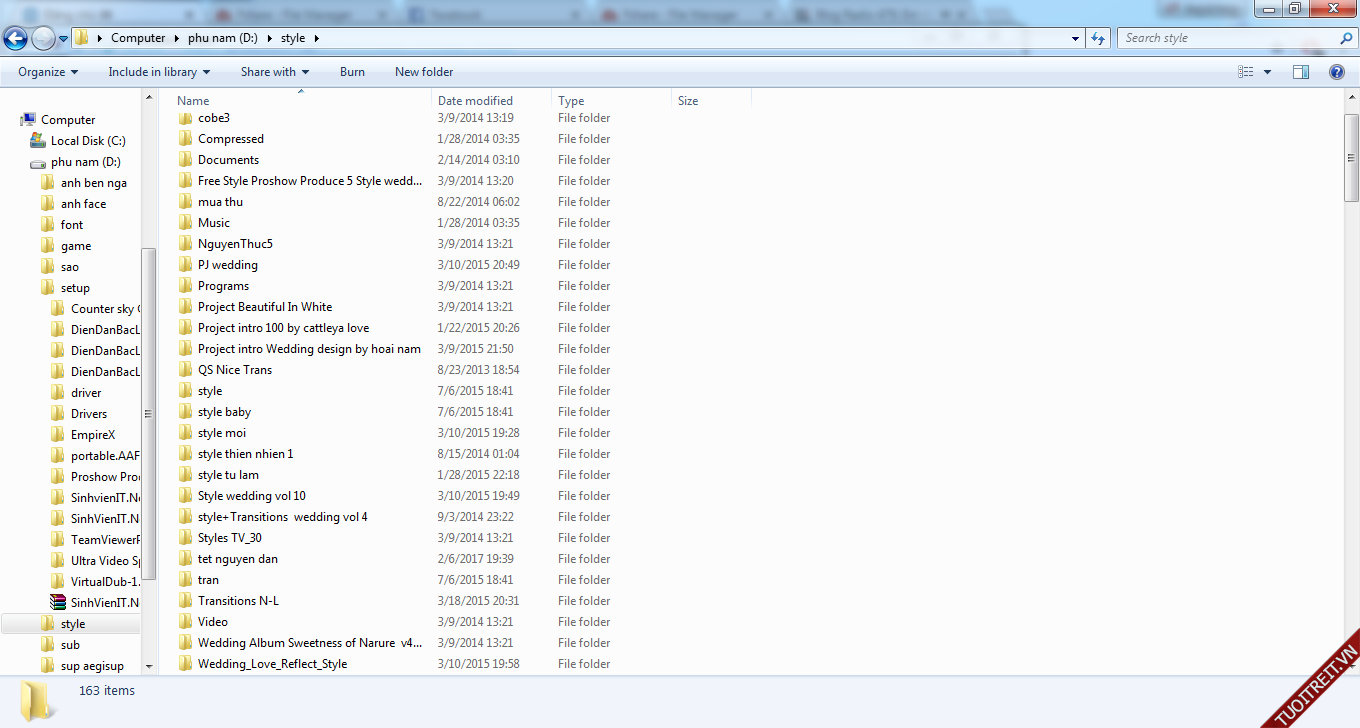Screen dimensions: 1360x728
Task: Open the Organize dropdown menu
Action: 48,72
